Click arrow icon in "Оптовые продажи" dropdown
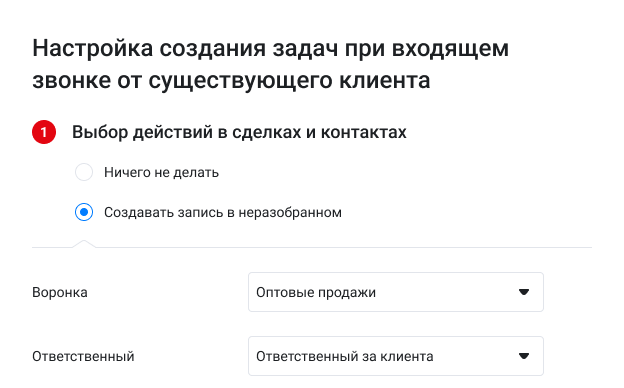Screen dimensions: 624x388 (524, 292)
